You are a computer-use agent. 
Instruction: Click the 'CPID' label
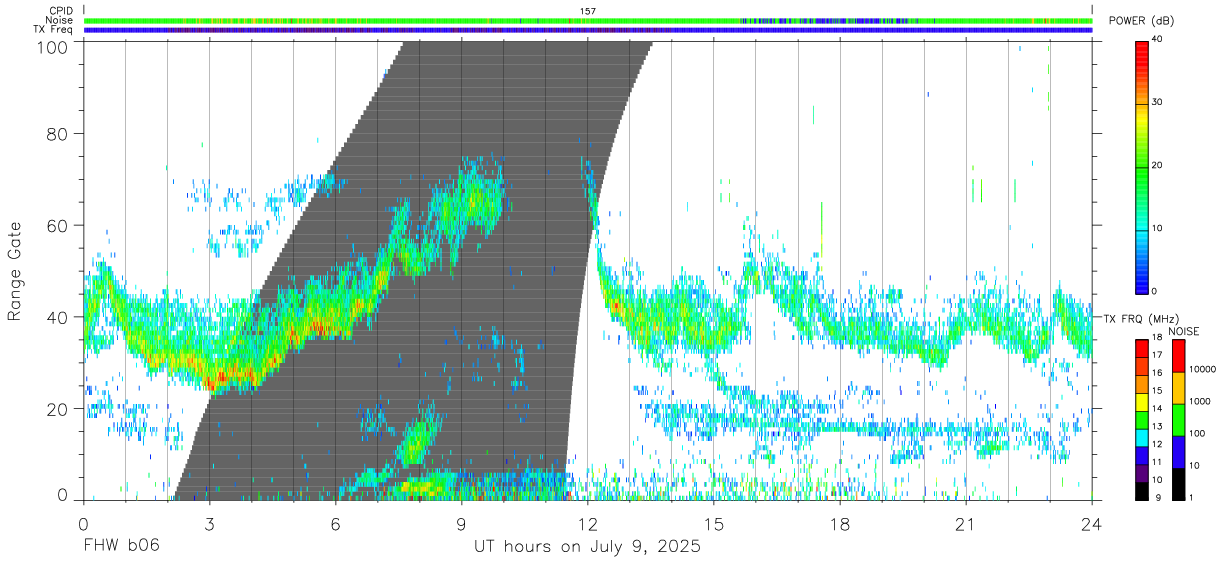(x=60, y=10)
